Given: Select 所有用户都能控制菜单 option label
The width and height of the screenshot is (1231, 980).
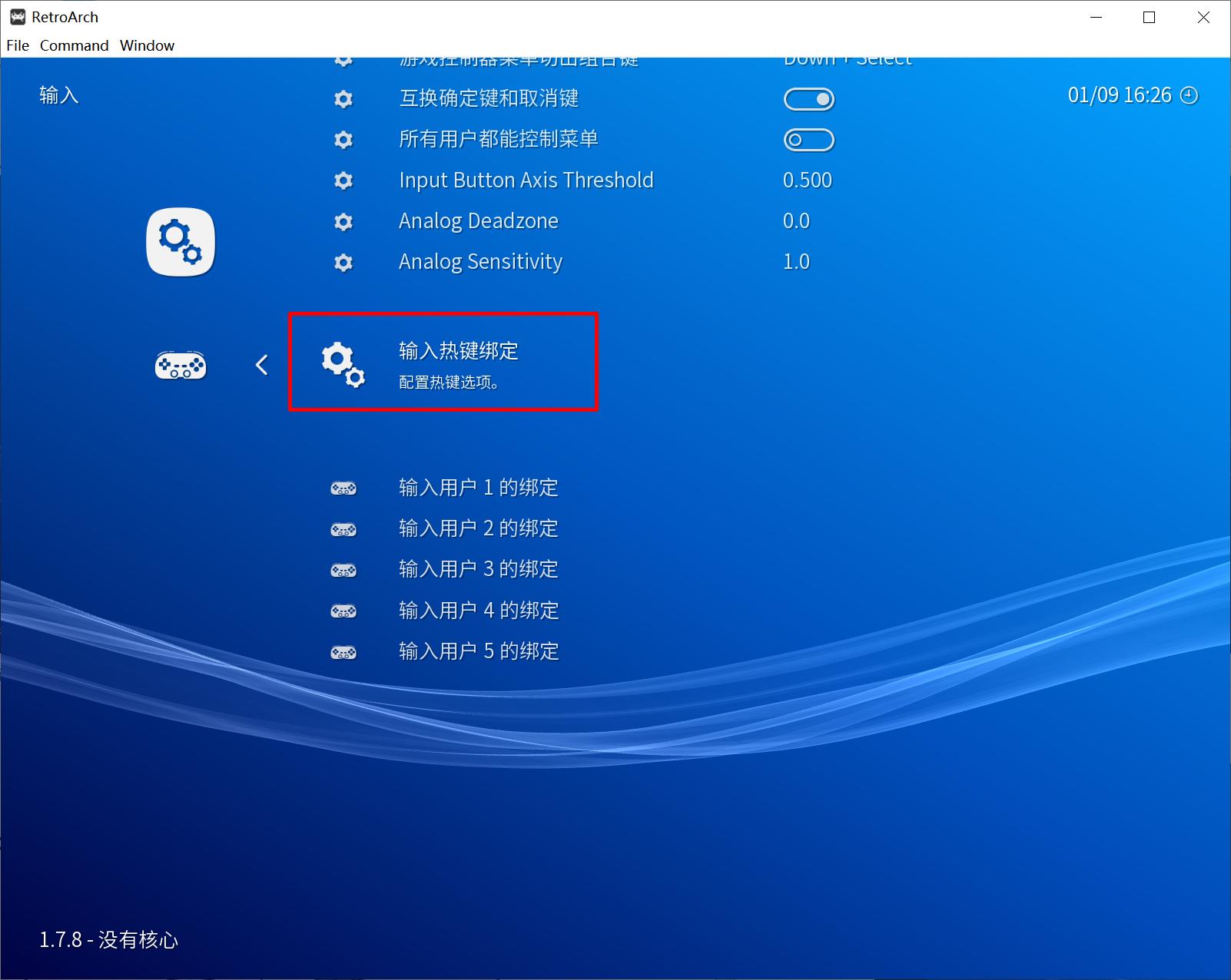Looking at the screenshot, I should [499, 139].
